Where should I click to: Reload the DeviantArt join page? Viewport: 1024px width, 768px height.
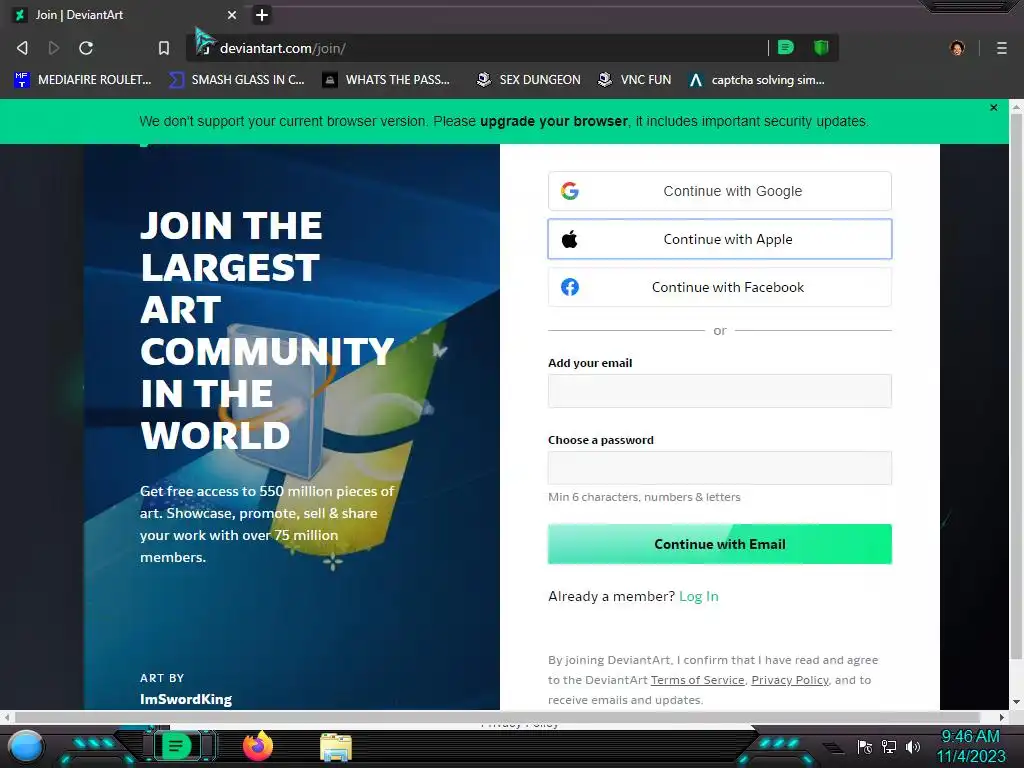[86, 48]
